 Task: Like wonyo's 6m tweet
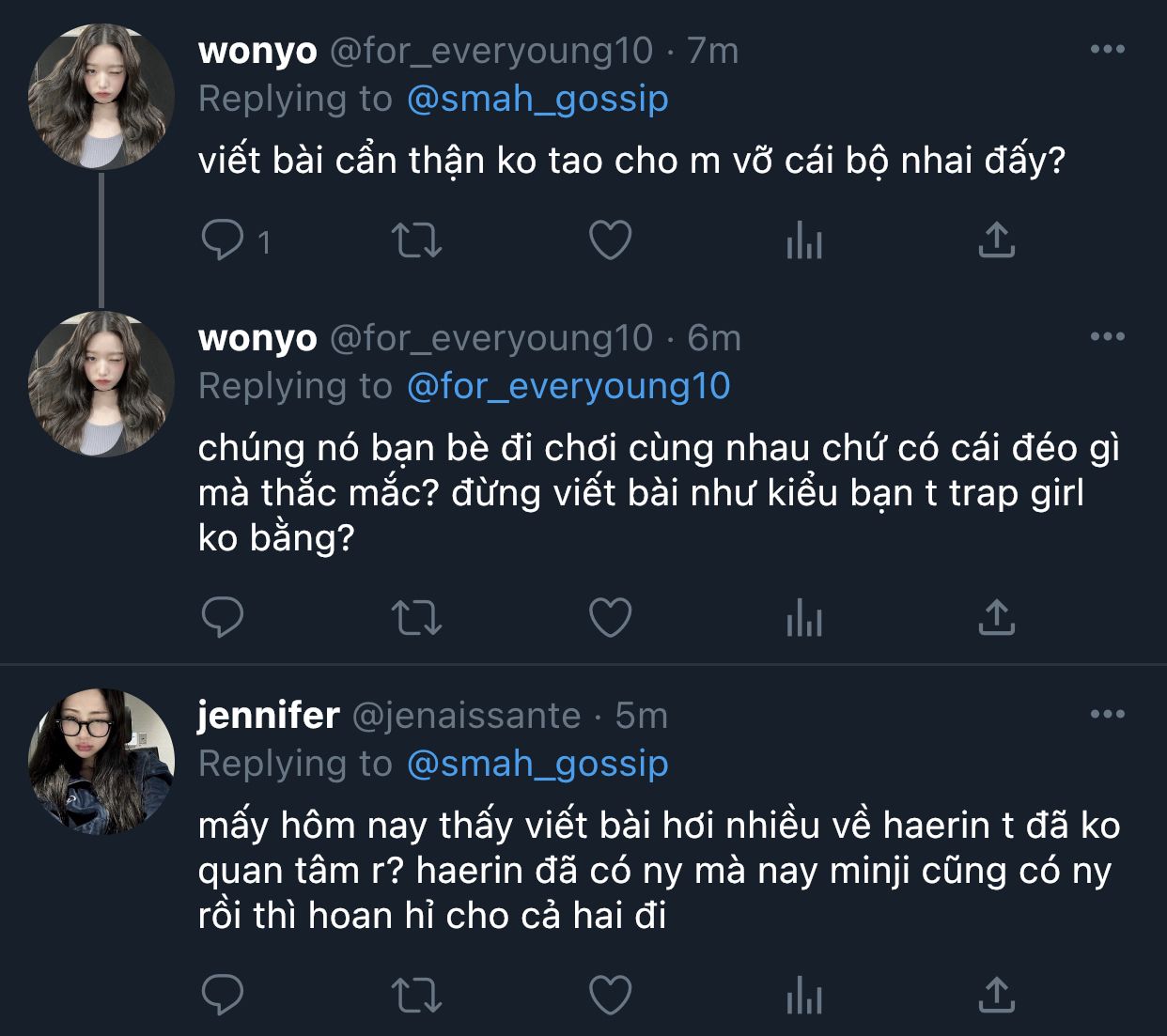coord(610,618)
